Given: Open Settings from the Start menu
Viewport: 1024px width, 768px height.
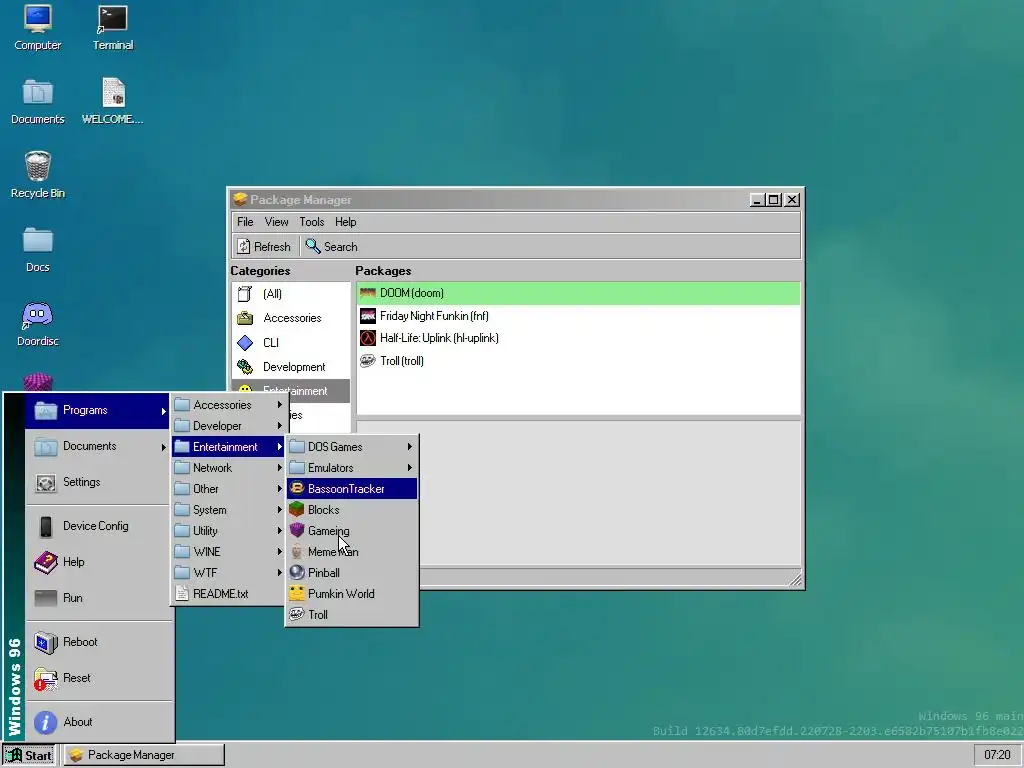Looking at the screenshot, I should [x=97, y=482].
